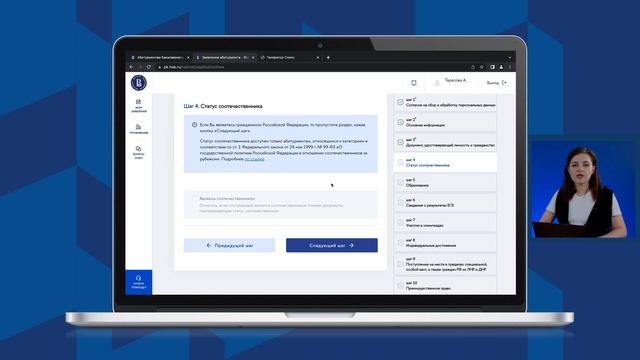This screenshot has height=360, width=640.
Task: Reload the page in the browser
Action: coord(149,67)
